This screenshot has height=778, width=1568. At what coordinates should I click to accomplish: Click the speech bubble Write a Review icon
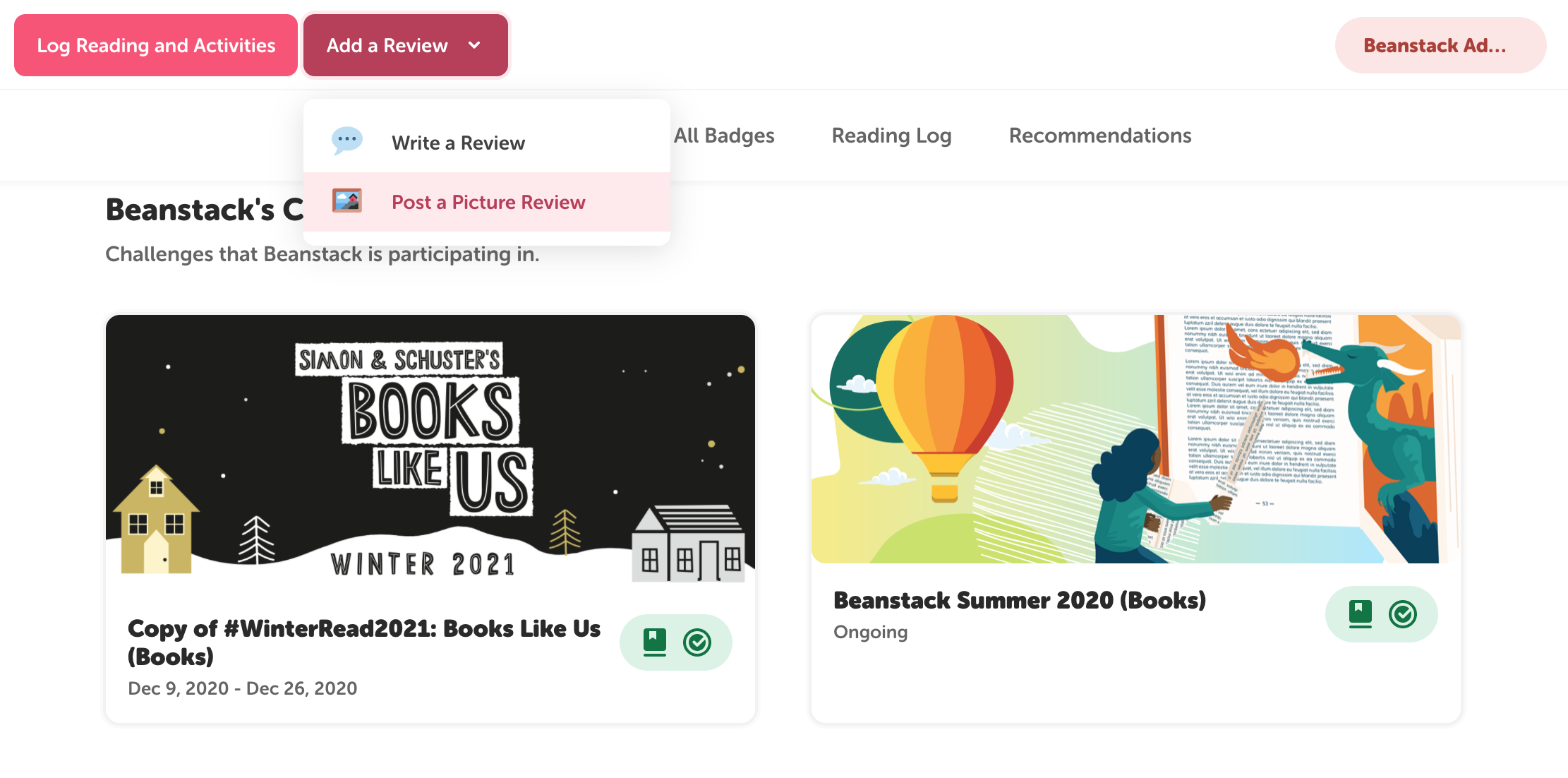click(x=347, y=141)
